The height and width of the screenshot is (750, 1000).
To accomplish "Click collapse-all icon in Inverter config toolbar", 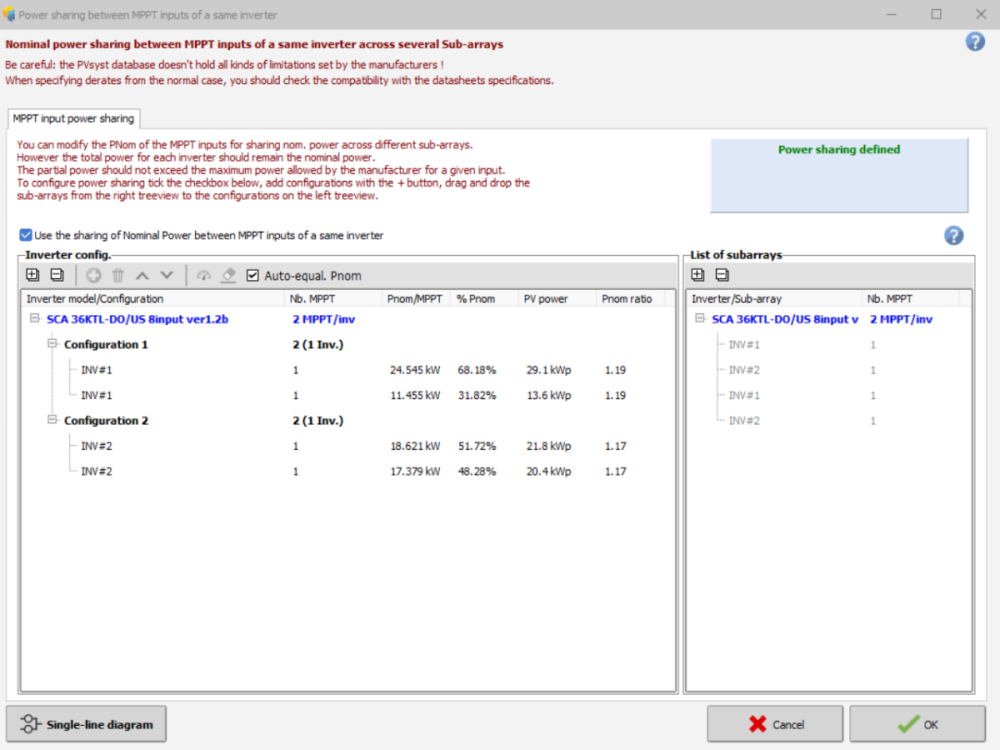I will (x=57, y=275).
